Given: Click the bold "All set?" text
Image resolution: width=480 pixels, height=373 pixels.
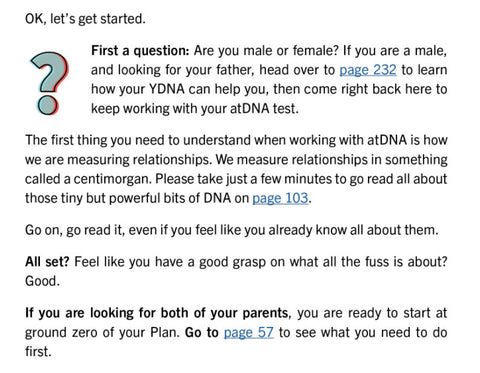Looking at the screenshot, I should tap(47, 262).
